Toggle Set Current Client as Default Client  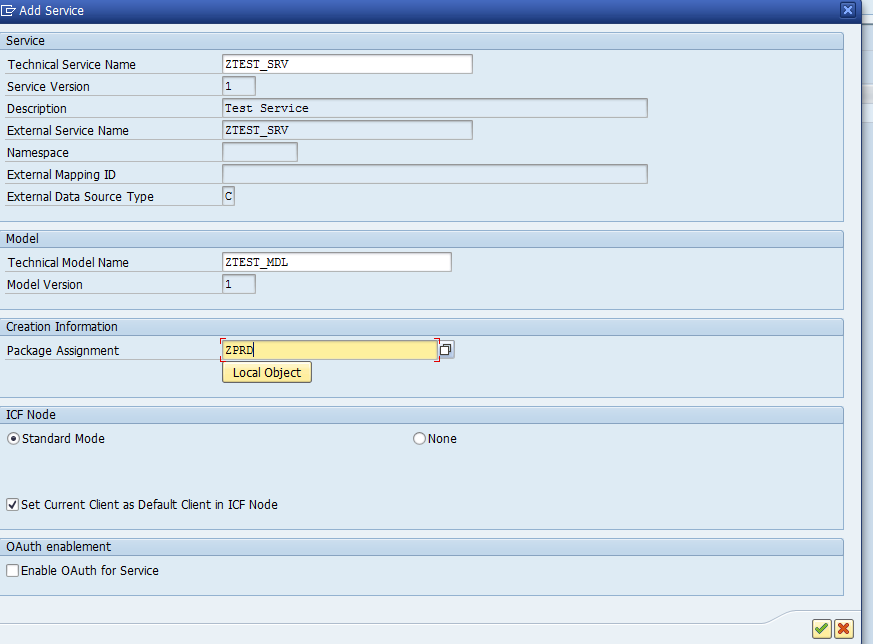[13, 505]
